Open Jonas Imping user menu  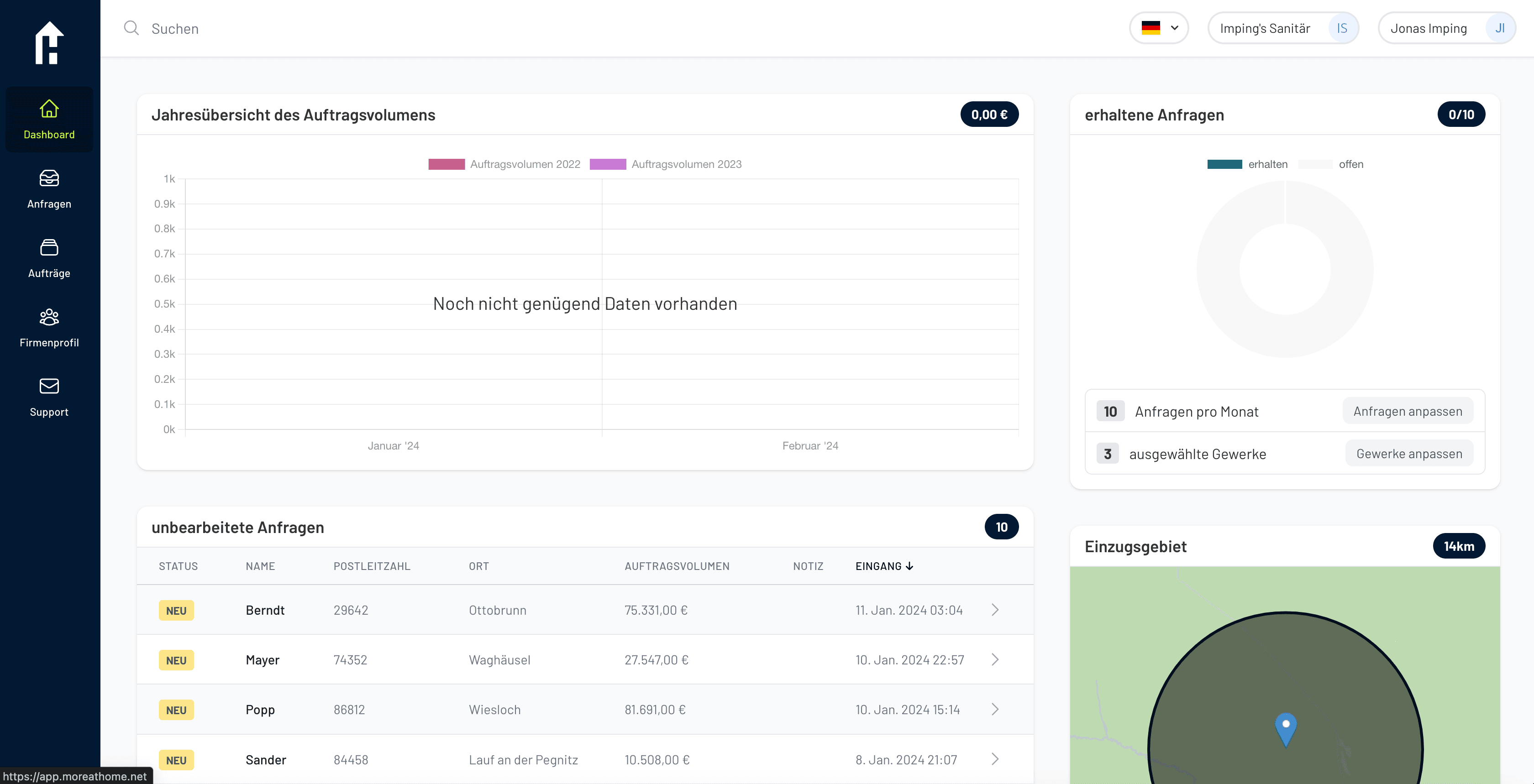[x=1447, y=28]
